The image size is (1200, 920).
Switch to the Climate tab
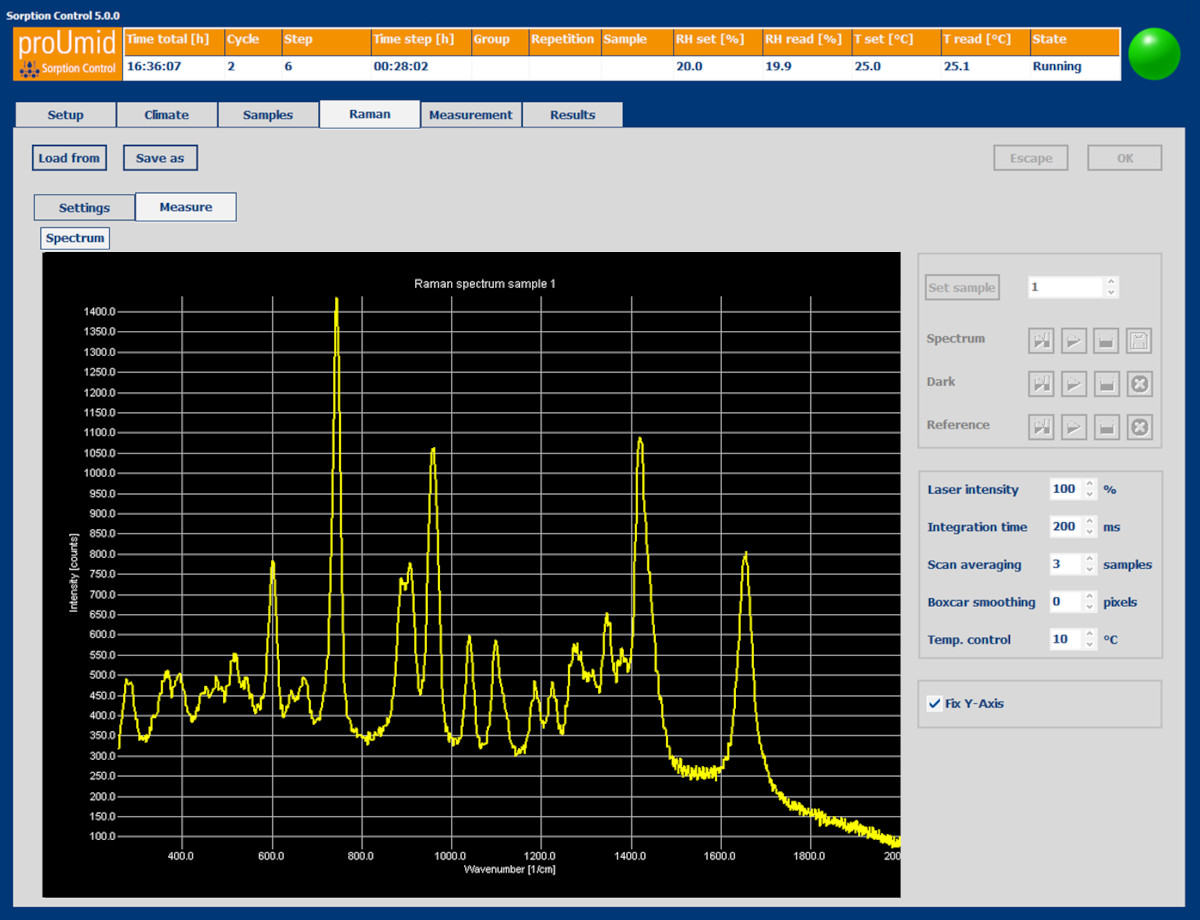point(167,115)
